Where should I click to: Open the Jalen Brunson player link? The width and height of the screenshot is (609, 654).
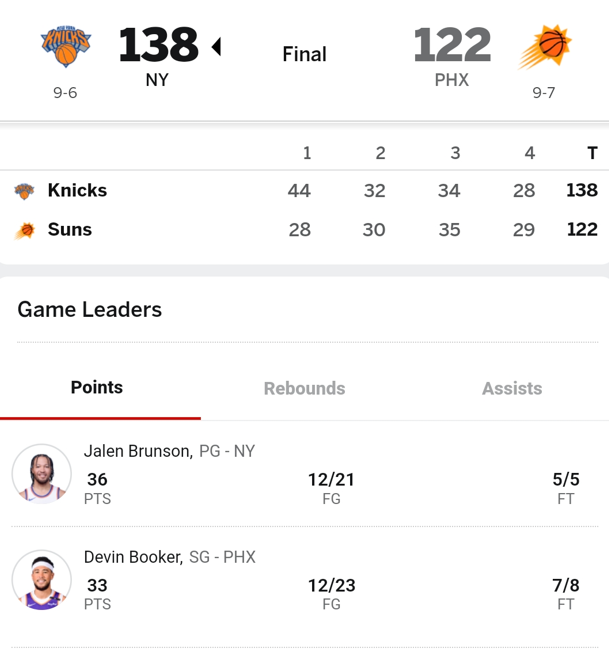pos(138,451)
